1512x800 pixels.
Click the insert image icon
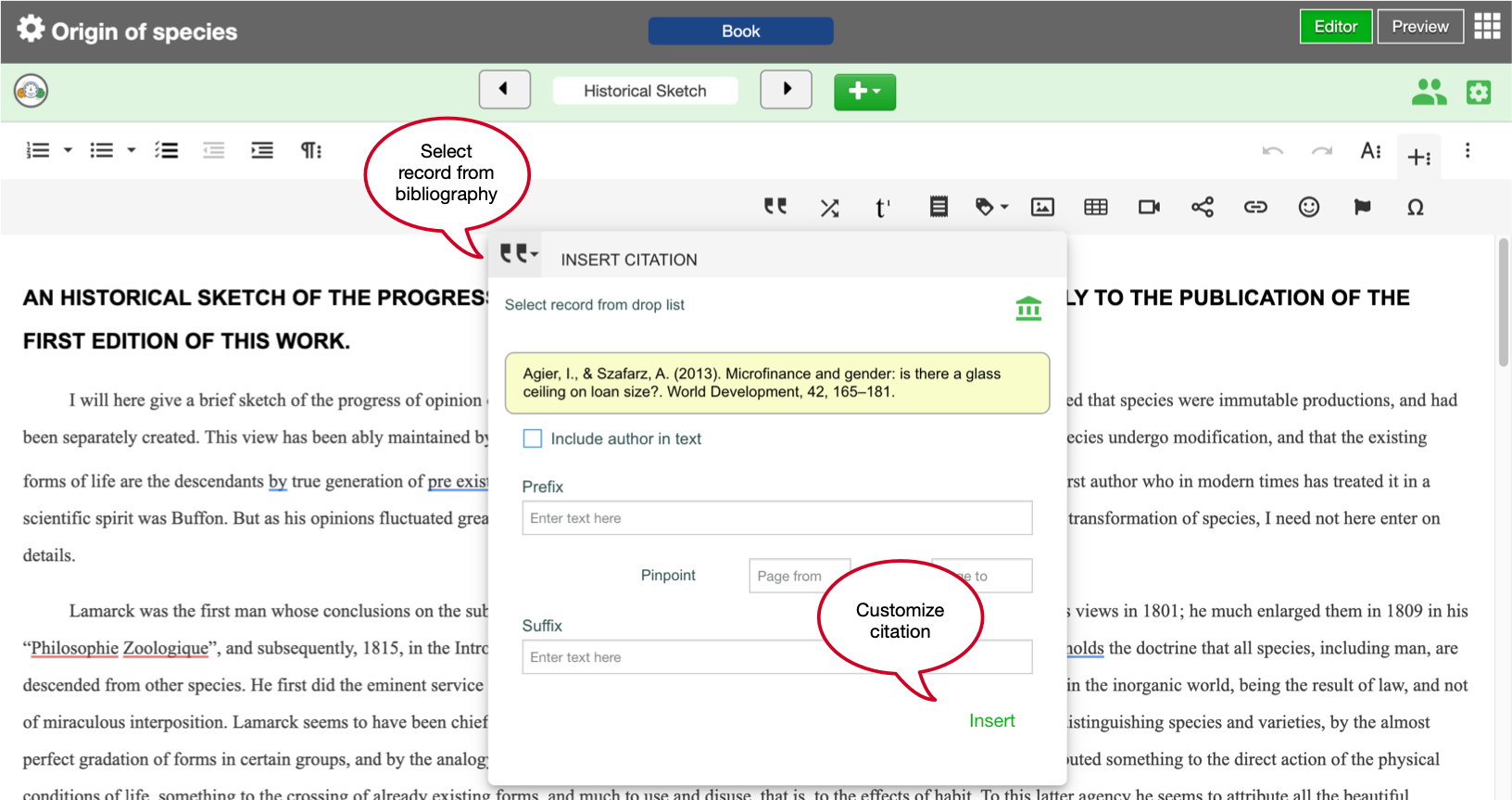click(1042, 207)
